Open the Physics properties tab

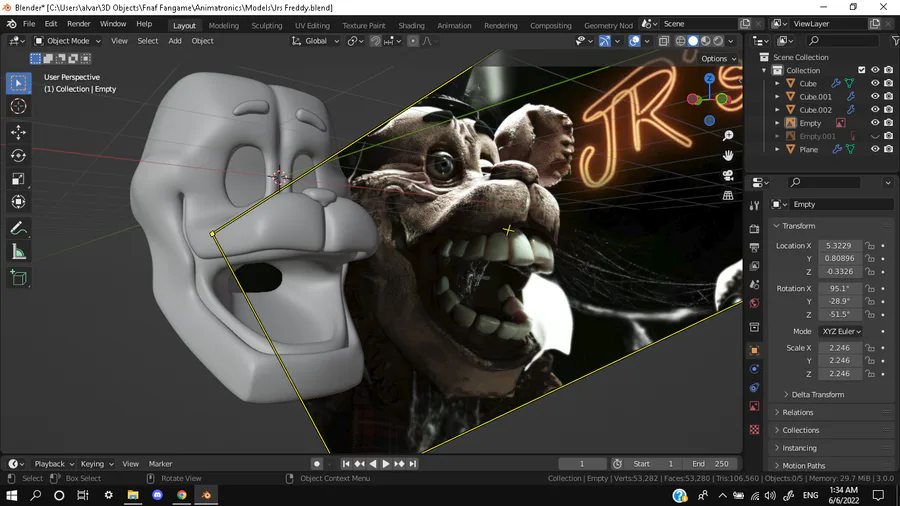754,369
